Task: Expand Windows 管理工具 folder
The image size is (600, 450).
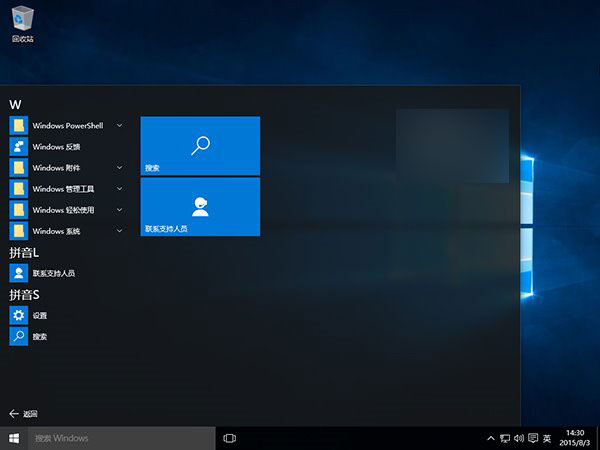Action: (120, 188)
